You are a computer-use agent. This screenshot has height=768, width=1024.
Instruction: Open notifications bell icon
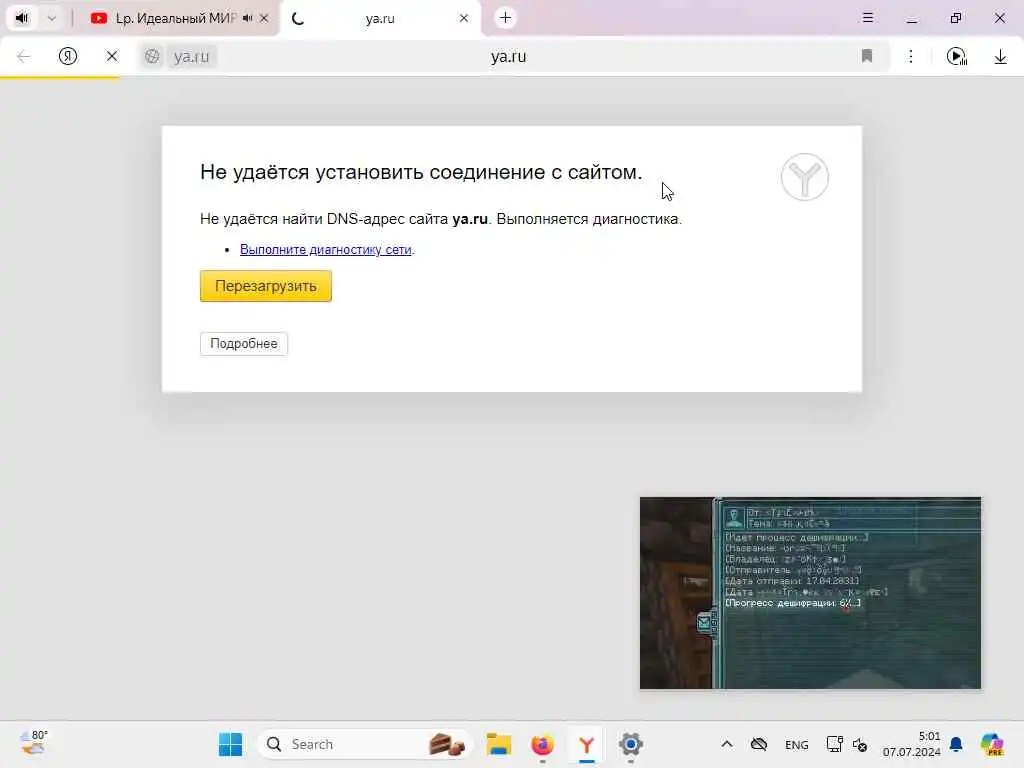click(956, 744)
